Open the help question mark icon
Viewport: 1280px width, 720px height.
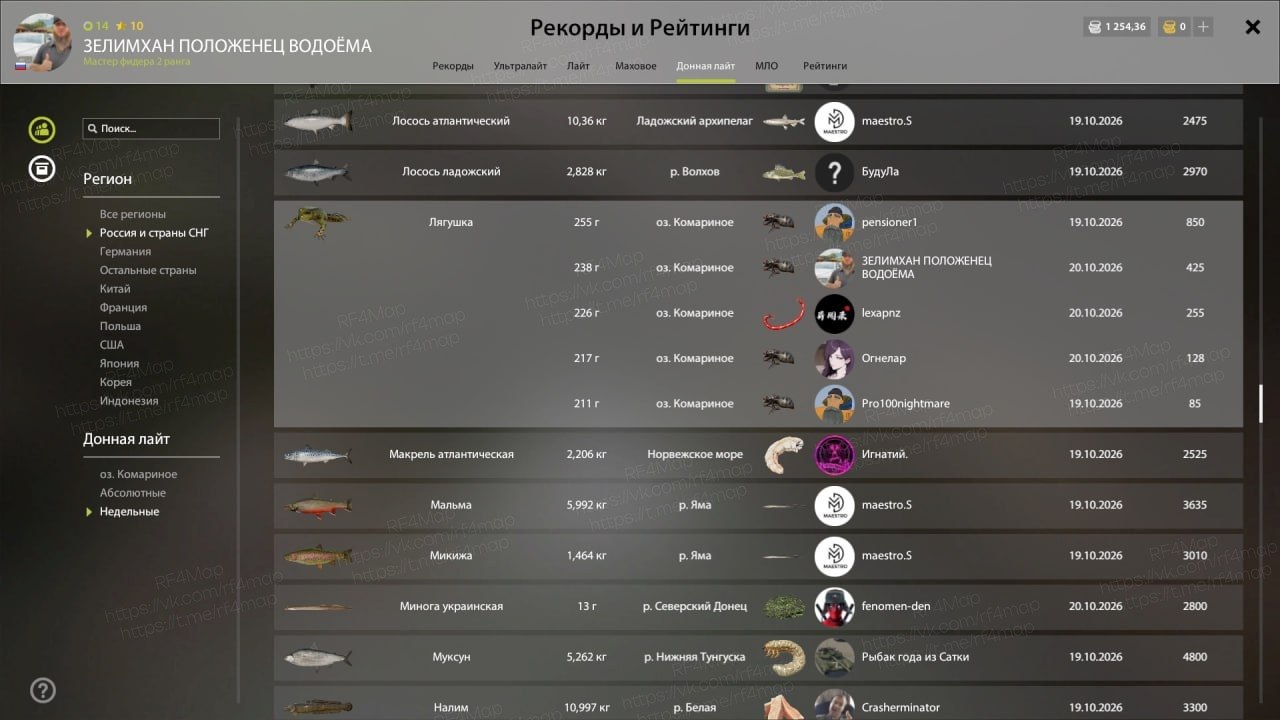[x=43, y=690]
